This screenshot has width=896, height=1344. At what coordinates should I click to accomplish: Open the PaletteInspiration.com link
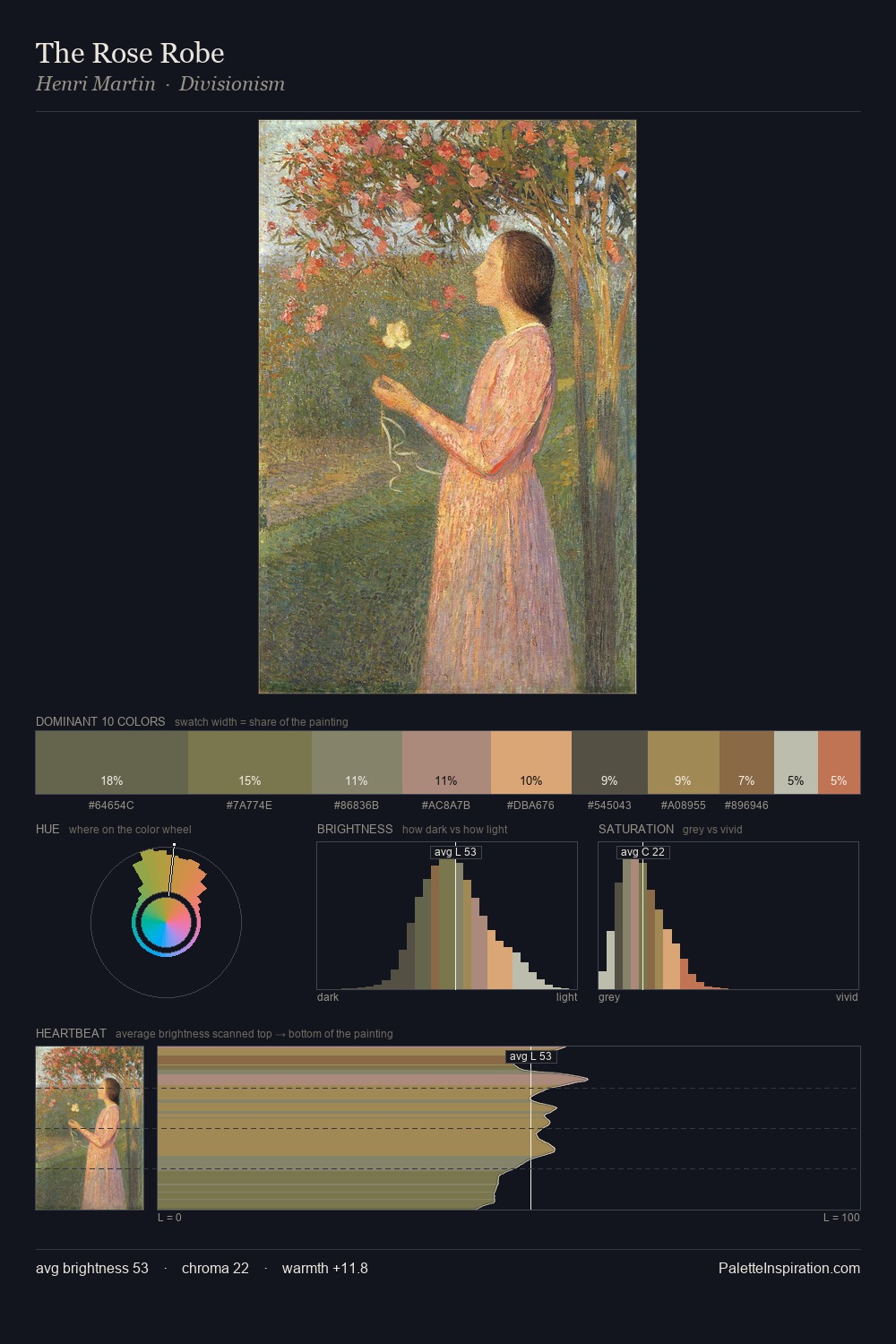pyautogui.click(x=789, y=1268)
